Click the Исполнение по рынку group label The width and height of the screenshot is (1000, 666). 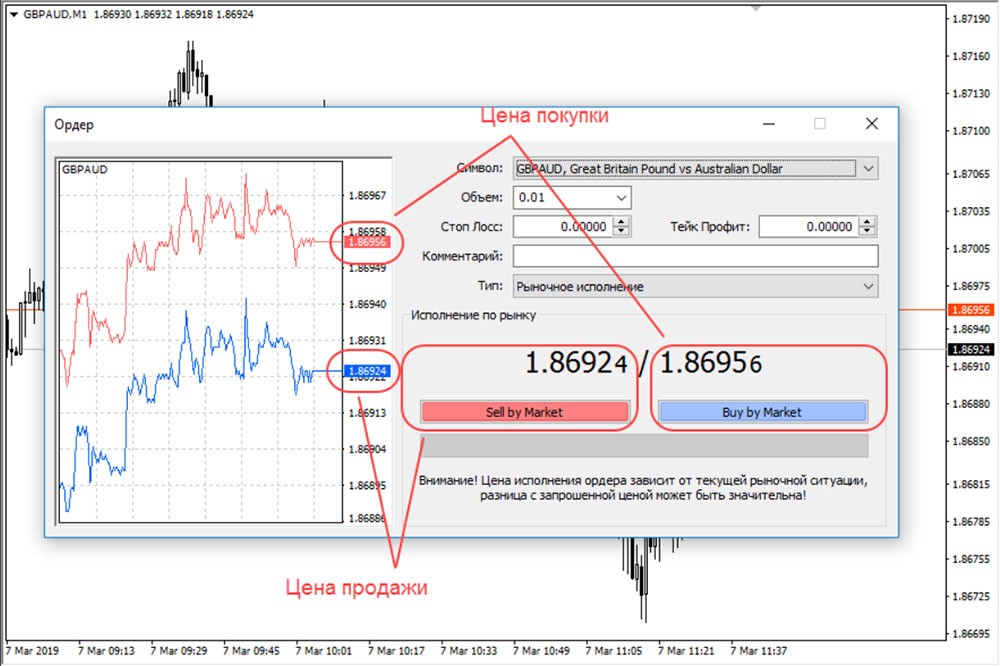coord(473,315)
